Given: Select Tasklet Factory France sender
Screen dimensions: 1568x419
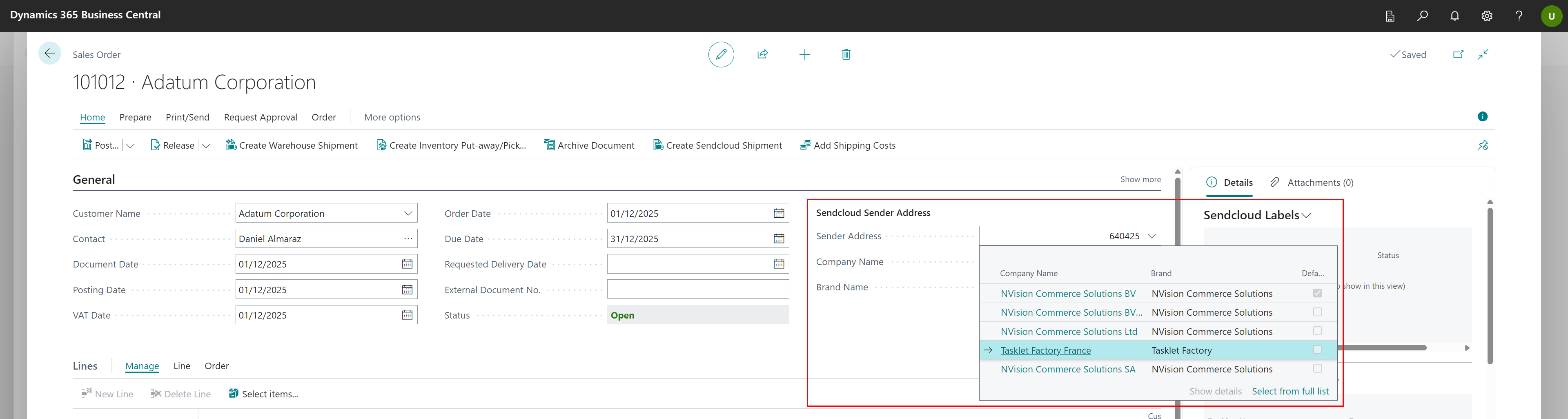Looking at the screenshot, I should click(x=1046, y=350).
